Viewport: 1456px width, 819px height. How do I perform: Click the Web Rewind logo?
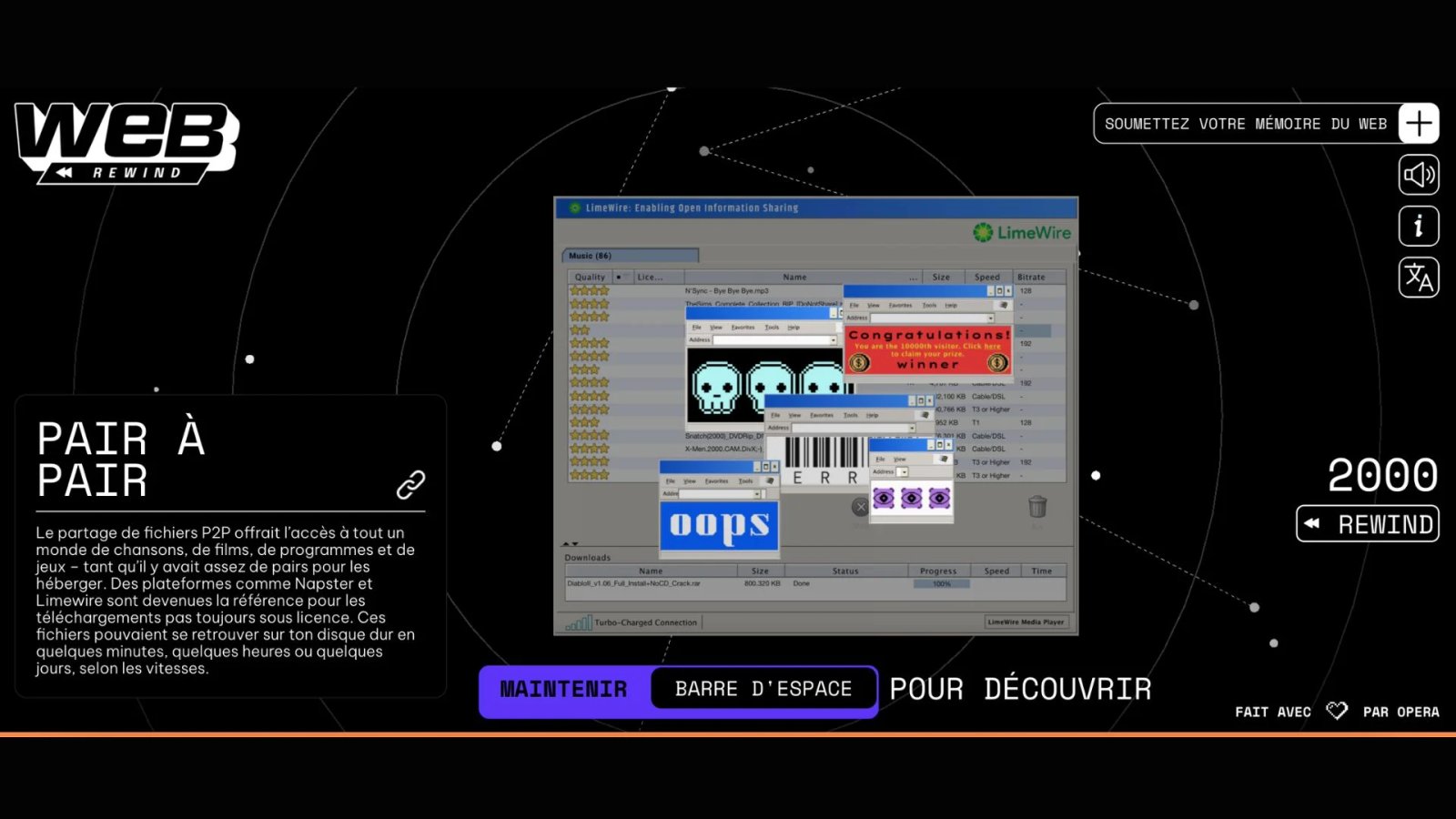(126, 141)
